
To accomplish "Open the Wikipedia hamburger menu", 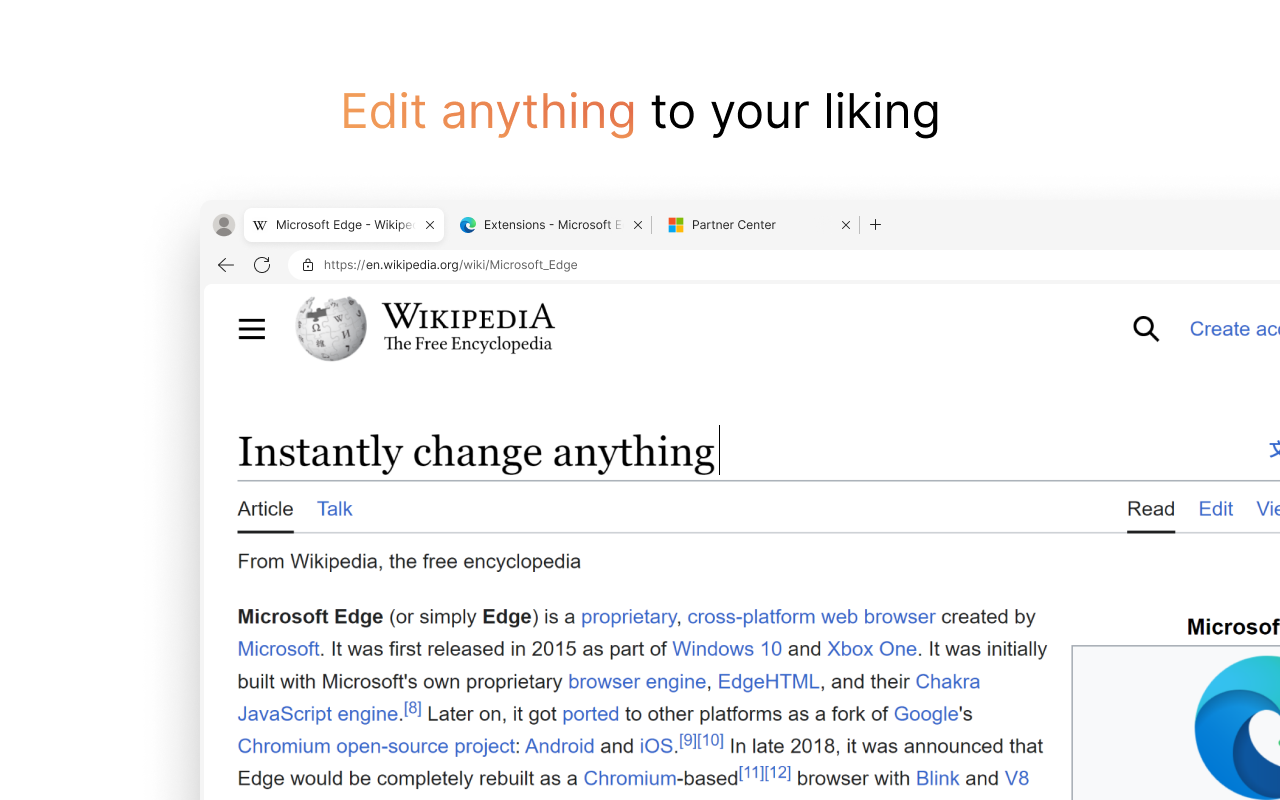I will coord(252,329).
